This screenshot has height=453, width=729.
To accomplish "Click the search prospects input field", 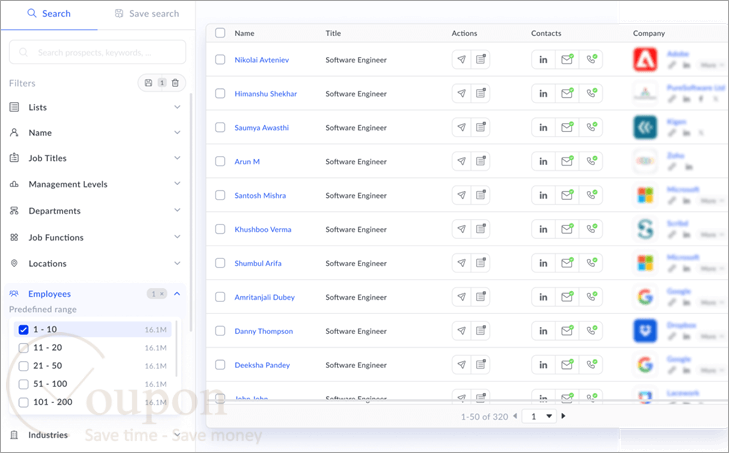I will click(98, 52).
